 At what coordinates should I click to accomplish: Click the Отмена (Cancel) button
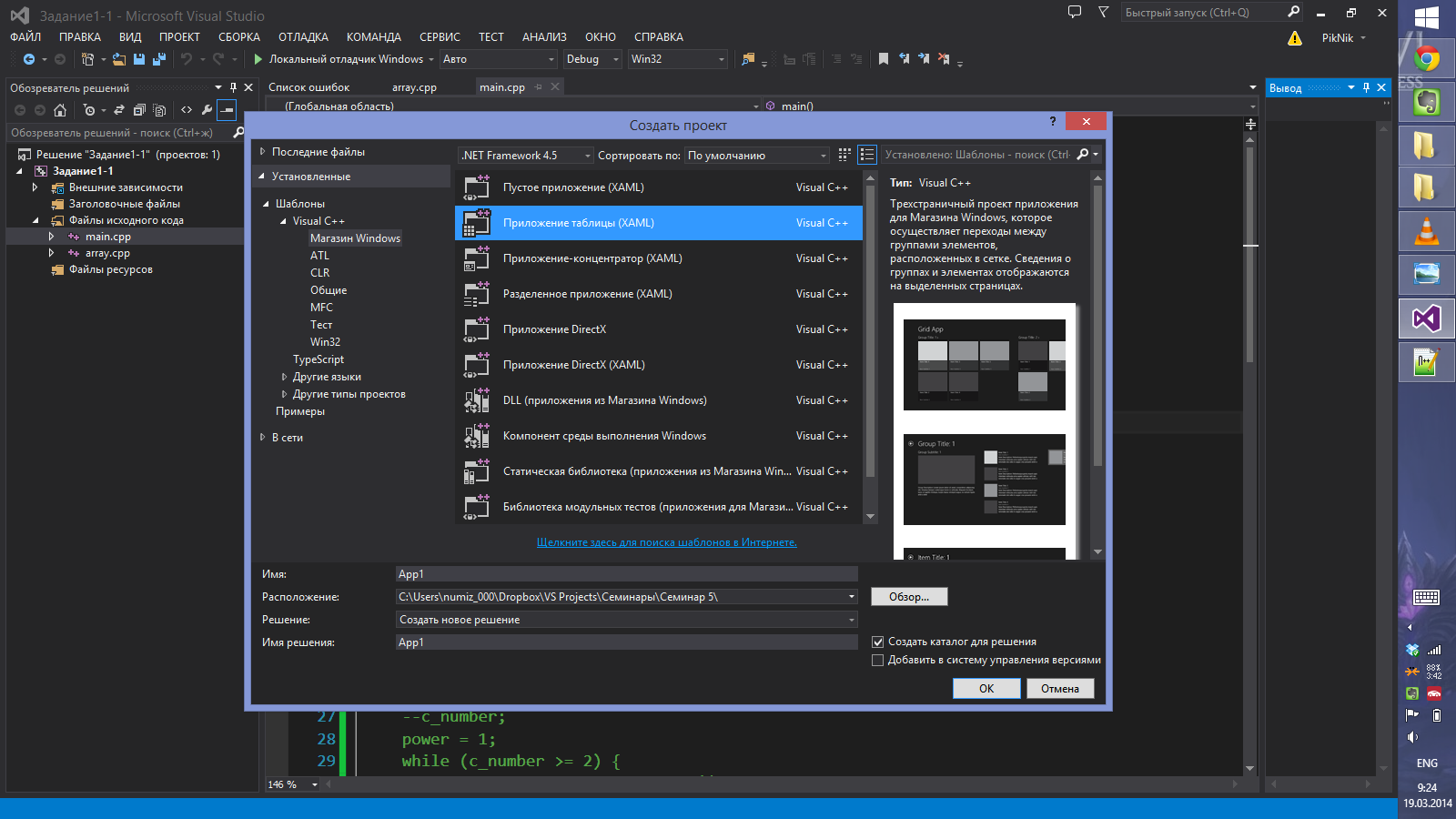point(1060,689)
